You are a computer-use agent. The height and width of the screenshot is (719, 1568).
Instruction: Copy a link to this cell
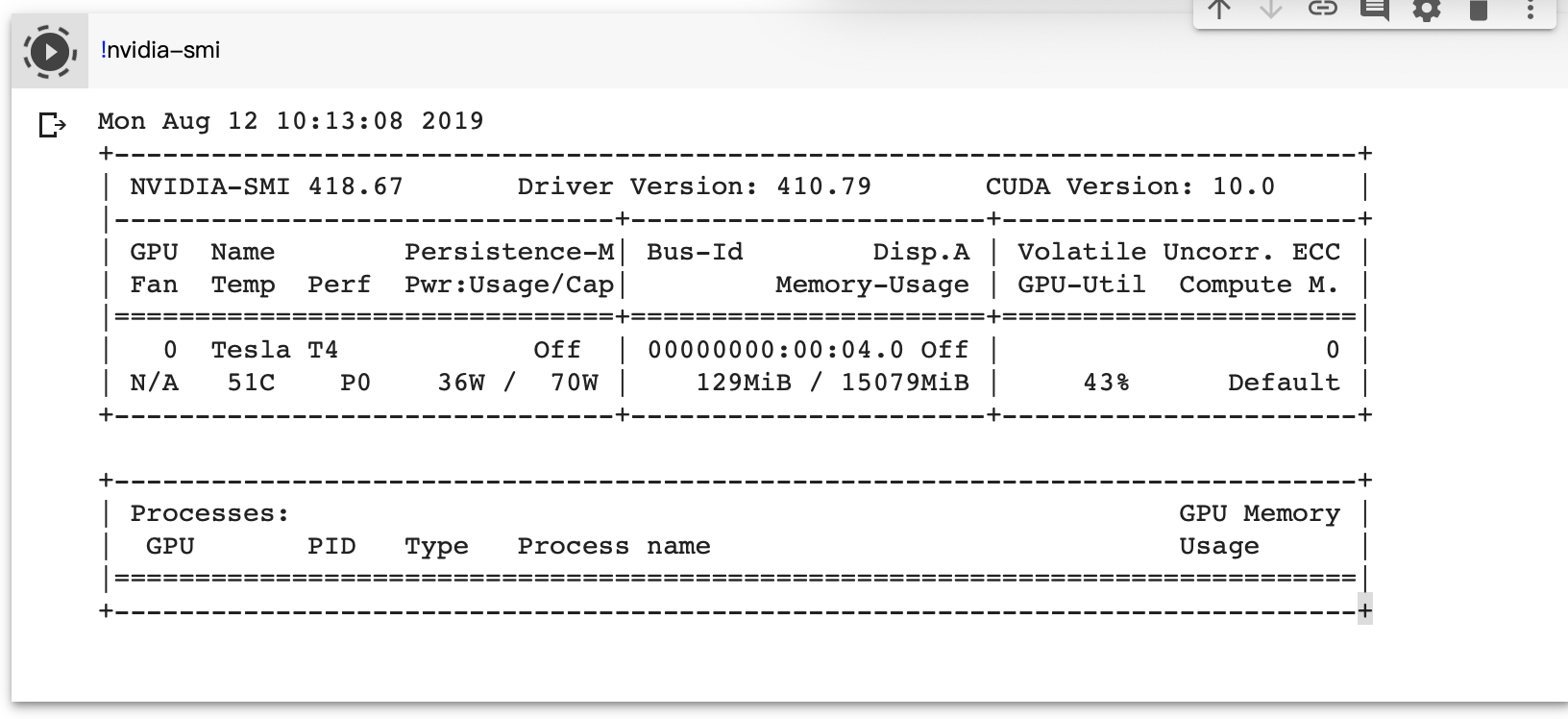pyautogui.click(x=1322, y=12)
